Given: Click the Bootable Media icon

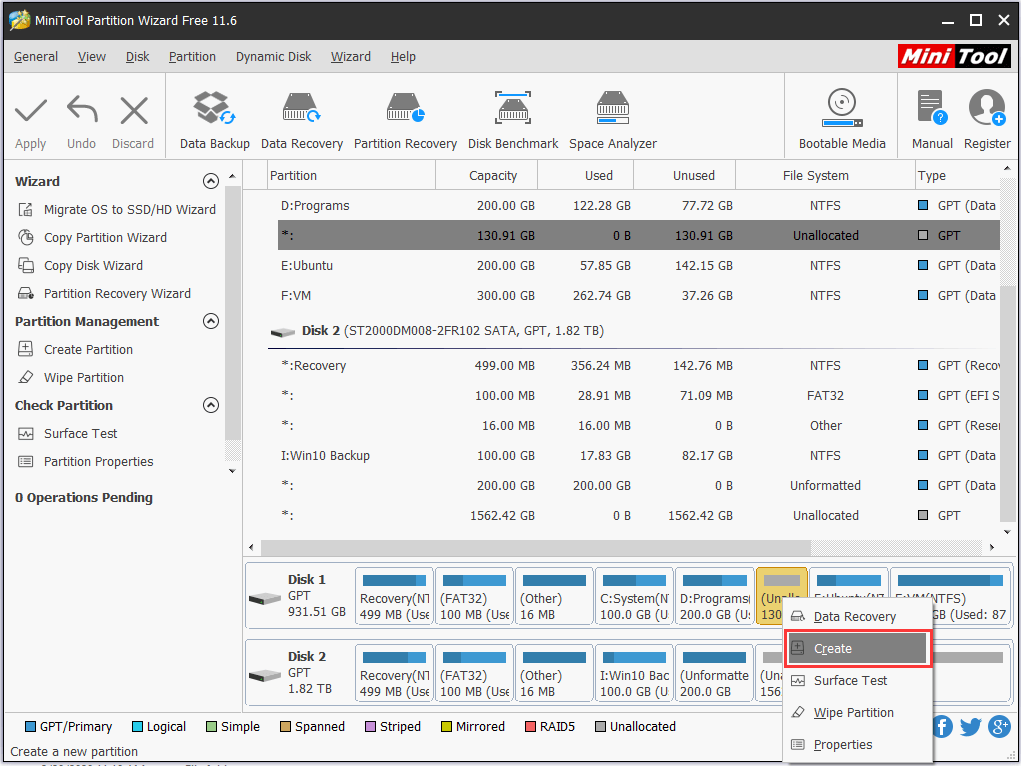Looking at the screenshot, I should pos(842,108).
